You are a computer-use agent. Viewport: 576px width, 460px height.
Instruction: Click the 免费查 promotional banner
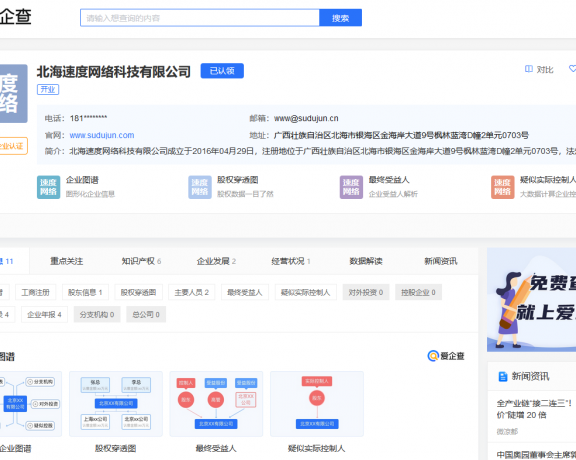coord(532,300)
